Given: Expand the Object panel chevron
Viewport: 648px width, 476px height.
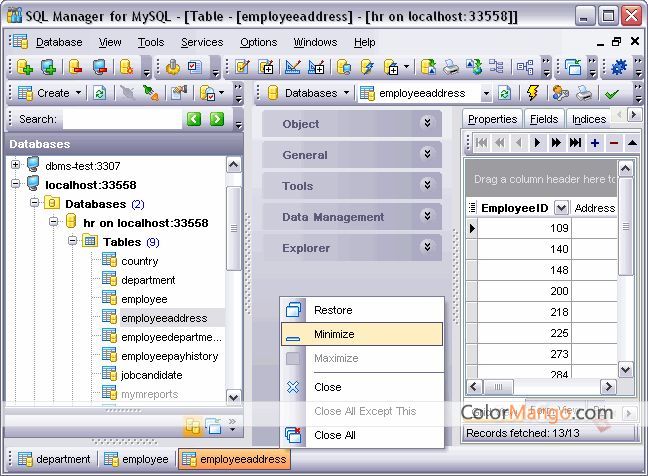Looking at the screenshot, I should point(427,123).
